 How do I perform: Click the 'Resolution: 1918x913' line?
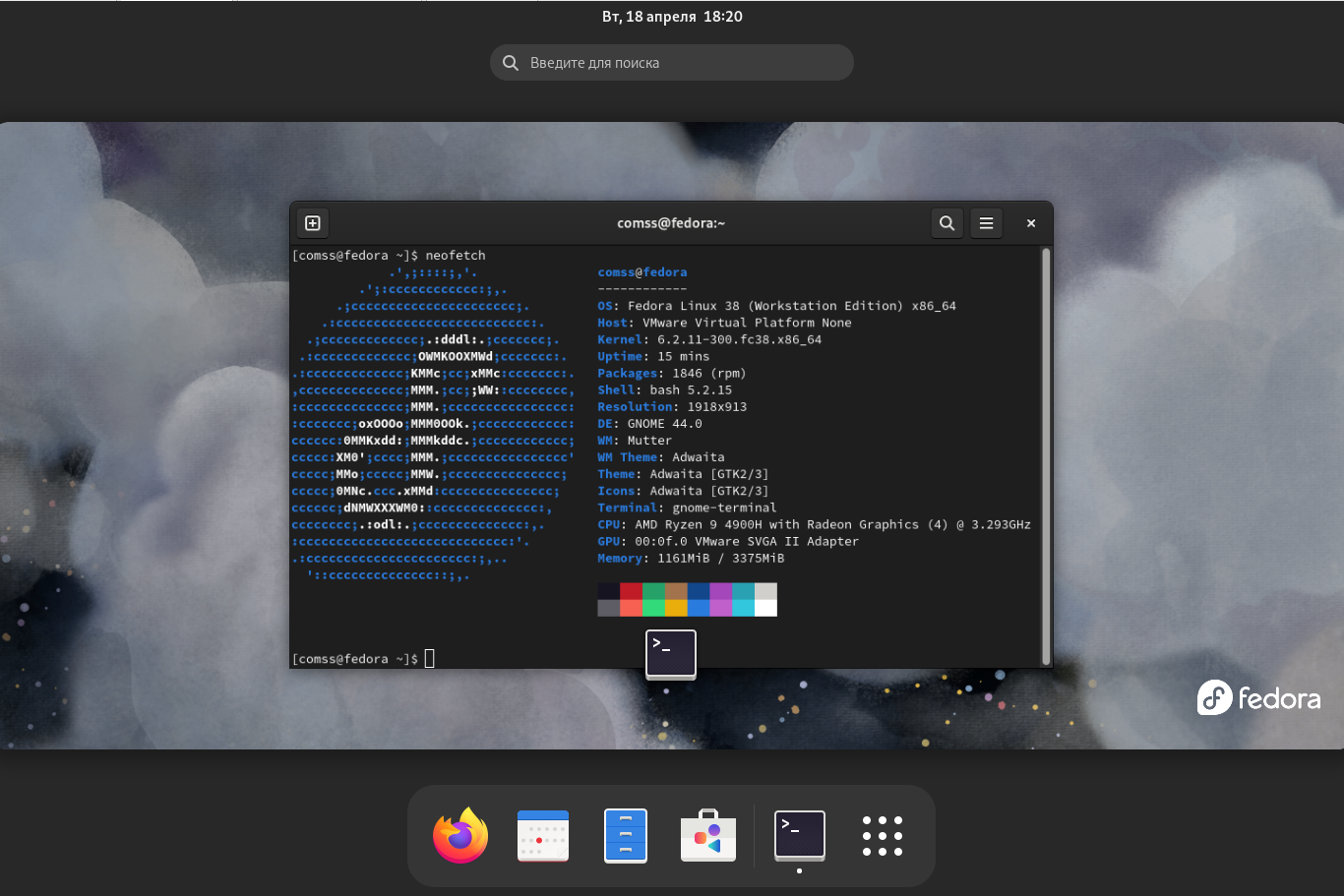pos(672,406)
